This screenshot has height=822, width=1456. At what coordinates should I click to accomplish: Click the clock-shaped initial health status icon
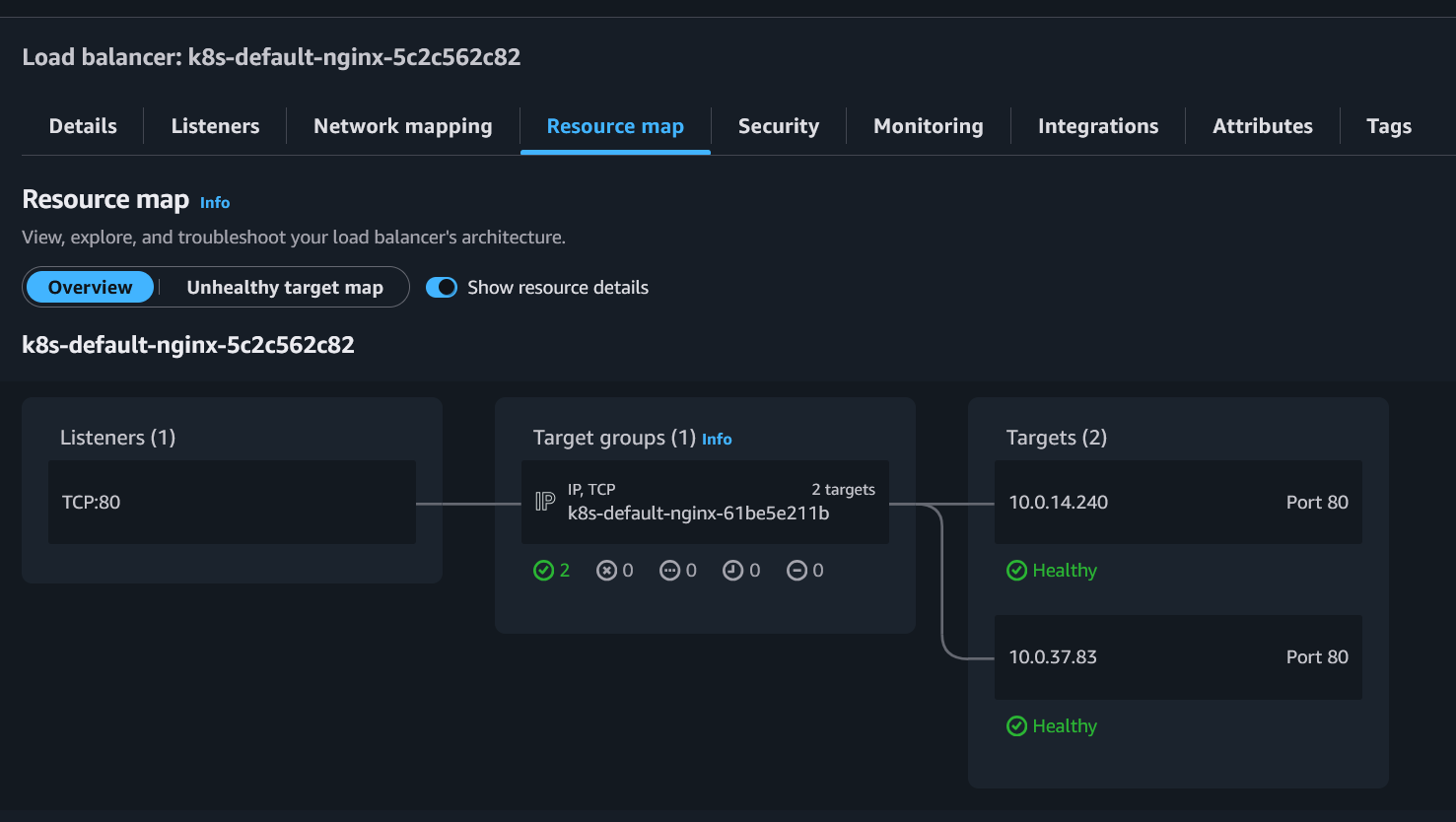[x=732, y=570]
